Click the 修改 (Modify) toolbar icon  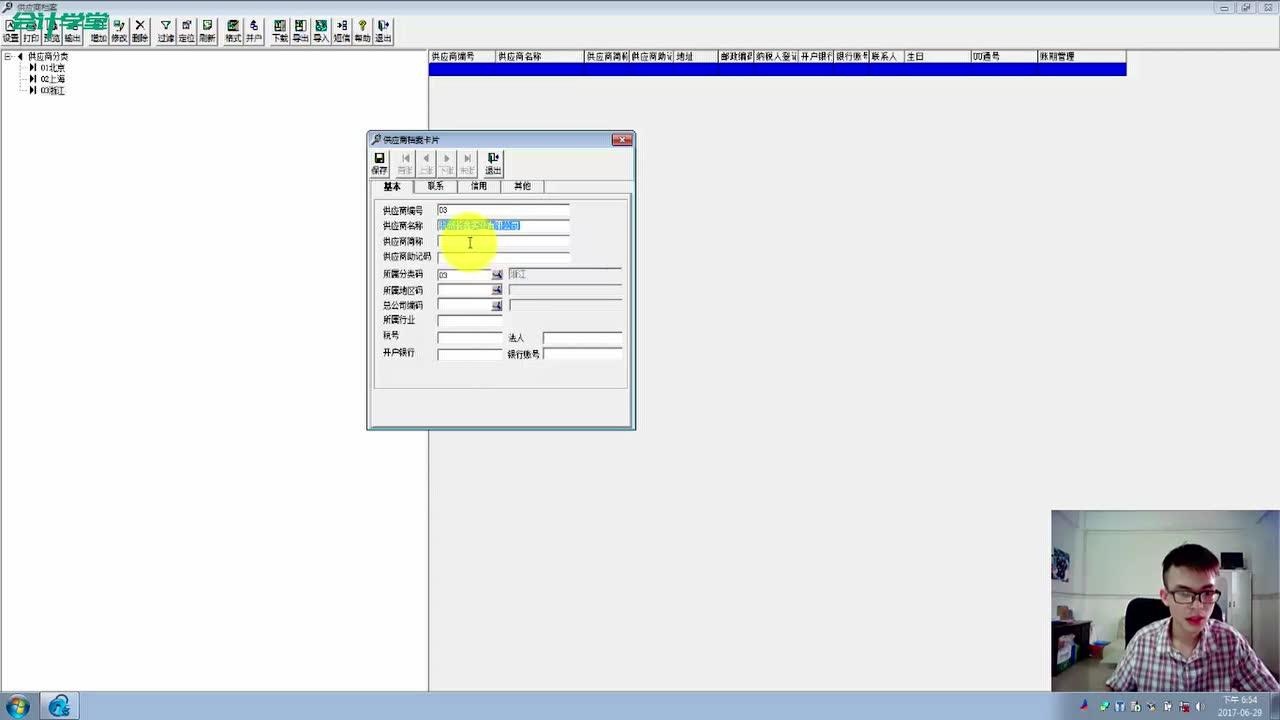(x=119, y=31)
